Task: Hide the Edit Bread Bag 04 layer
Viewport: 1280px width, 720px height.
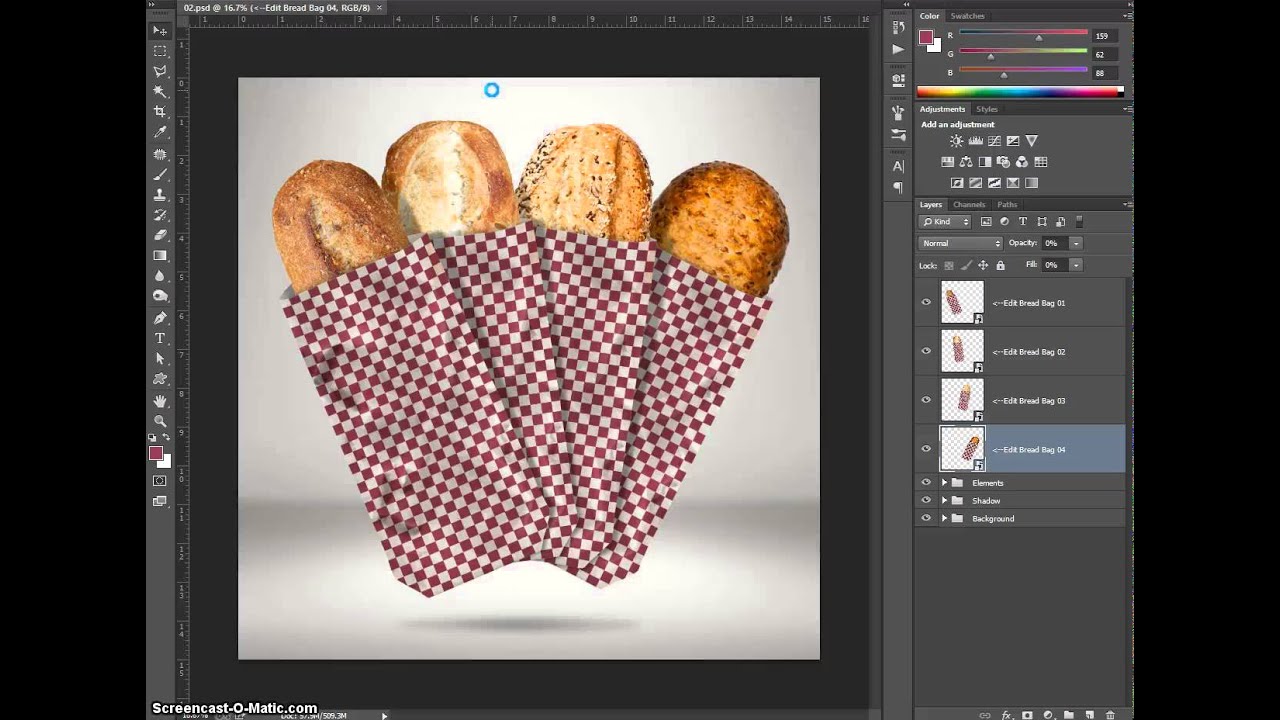Action: coord(926,449)
